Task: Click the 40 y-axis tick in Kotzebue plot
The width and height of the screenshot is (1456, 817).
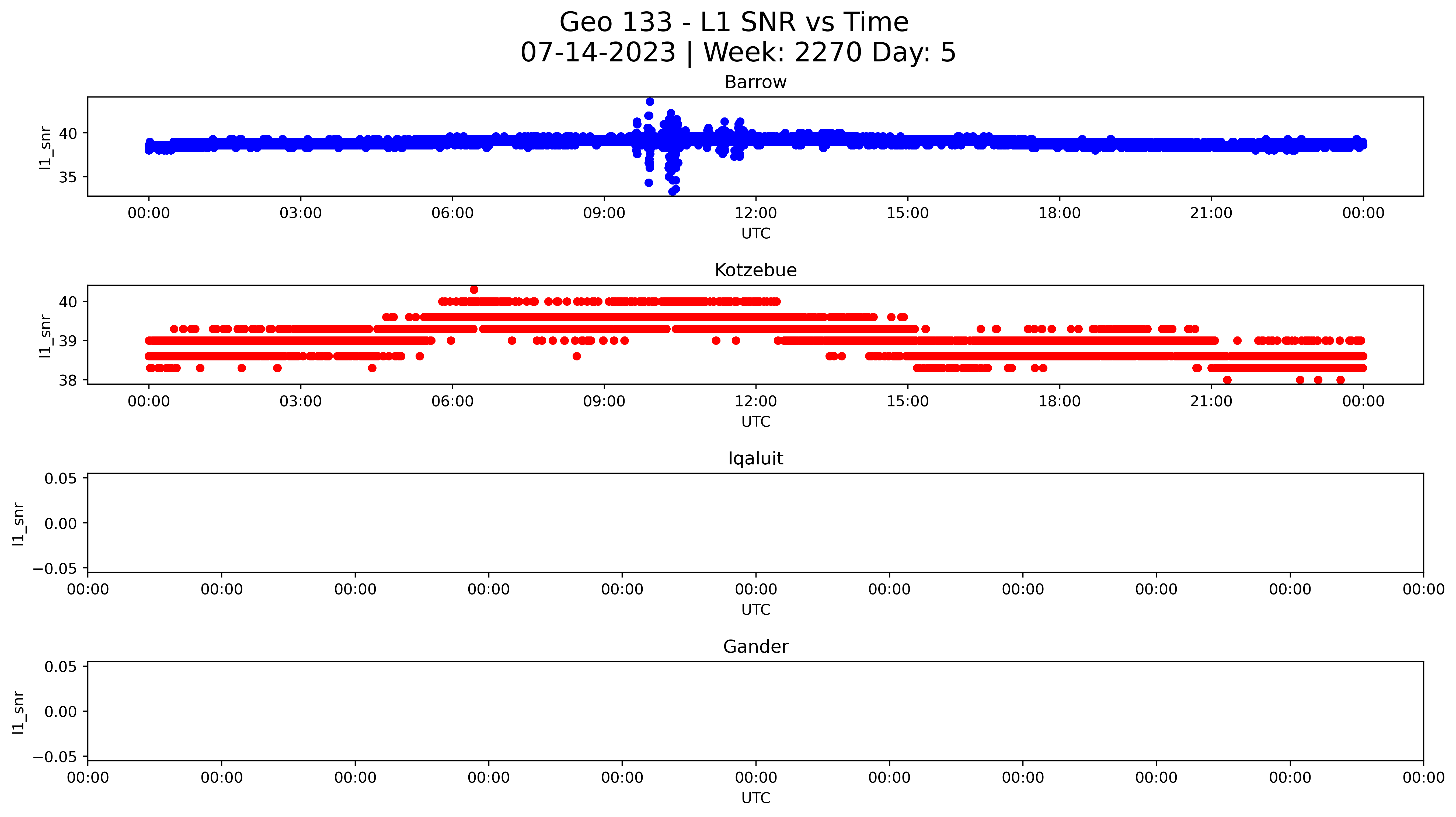Action: pyautogui.click(x=68, y=302)
